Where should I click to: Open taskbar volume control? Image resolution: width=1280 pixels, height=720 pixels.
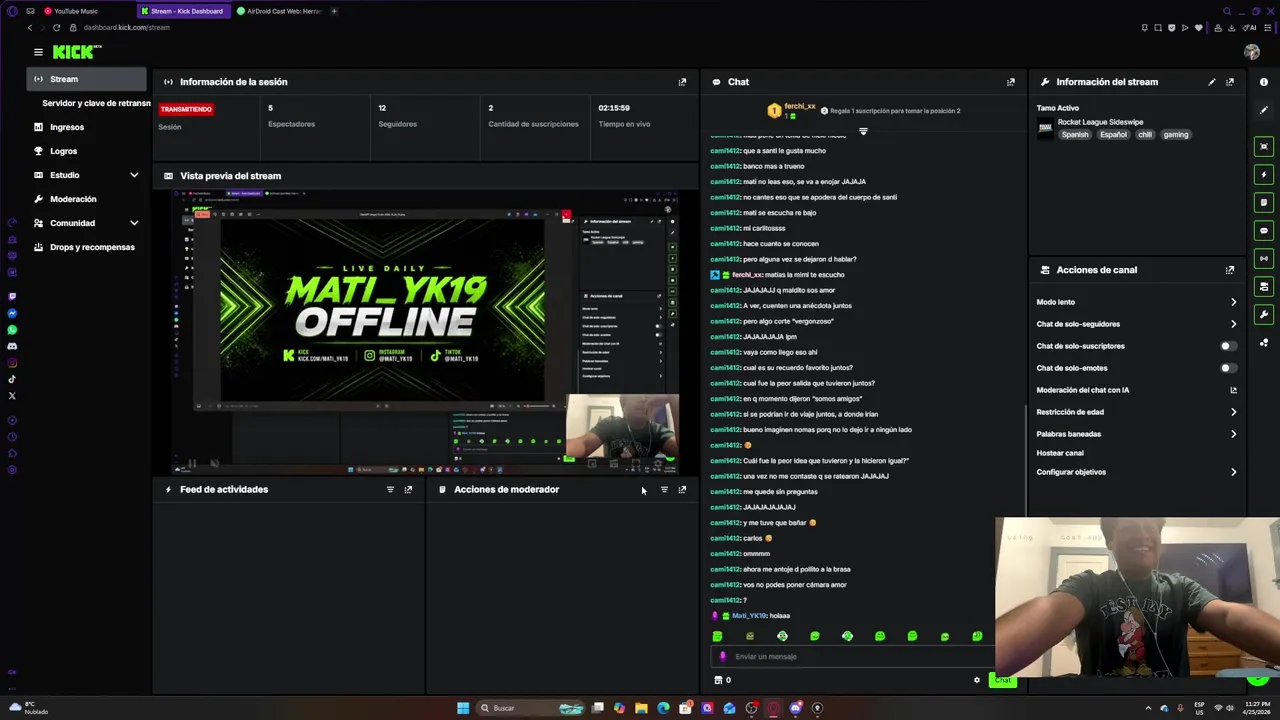(x=1230, y=708)
